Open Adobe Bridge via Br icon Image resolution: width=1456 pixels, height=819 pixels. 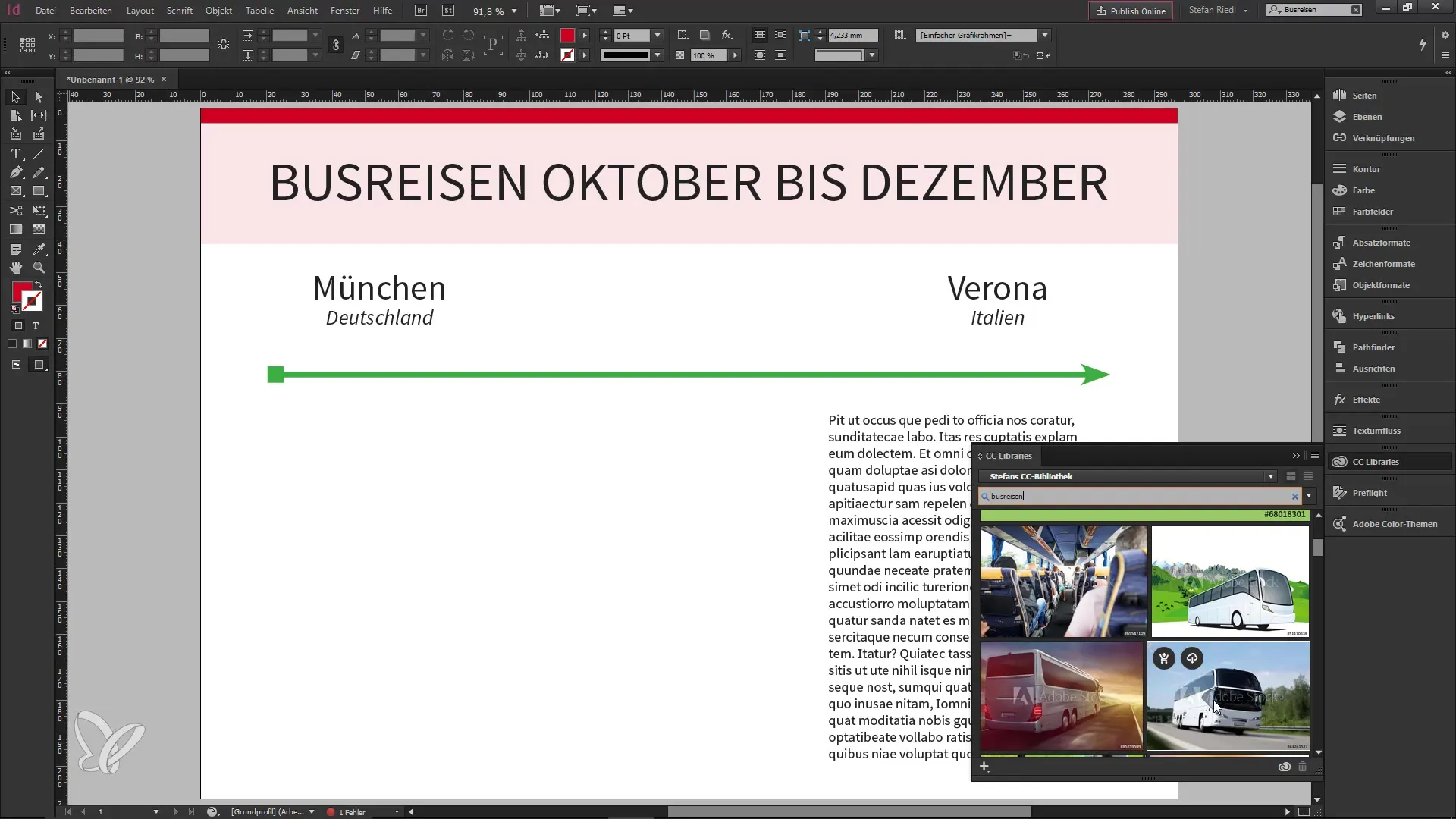tap(421, 11)
